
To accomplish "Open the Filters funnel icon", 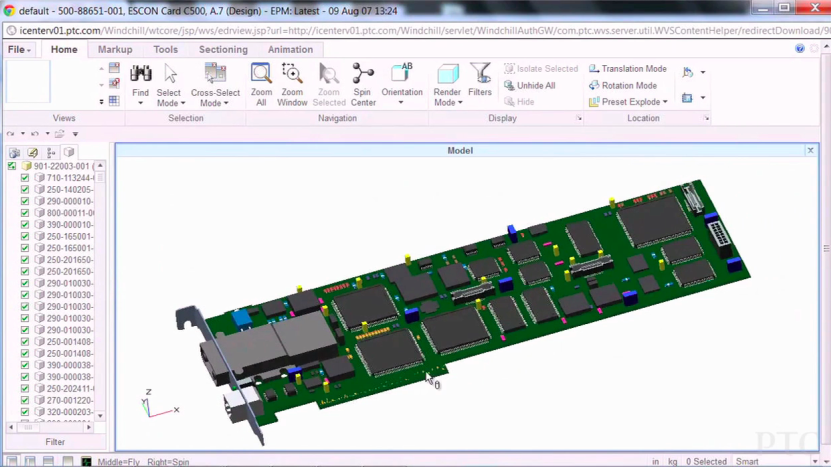I will pyautogui.click(x=480, y=74).
